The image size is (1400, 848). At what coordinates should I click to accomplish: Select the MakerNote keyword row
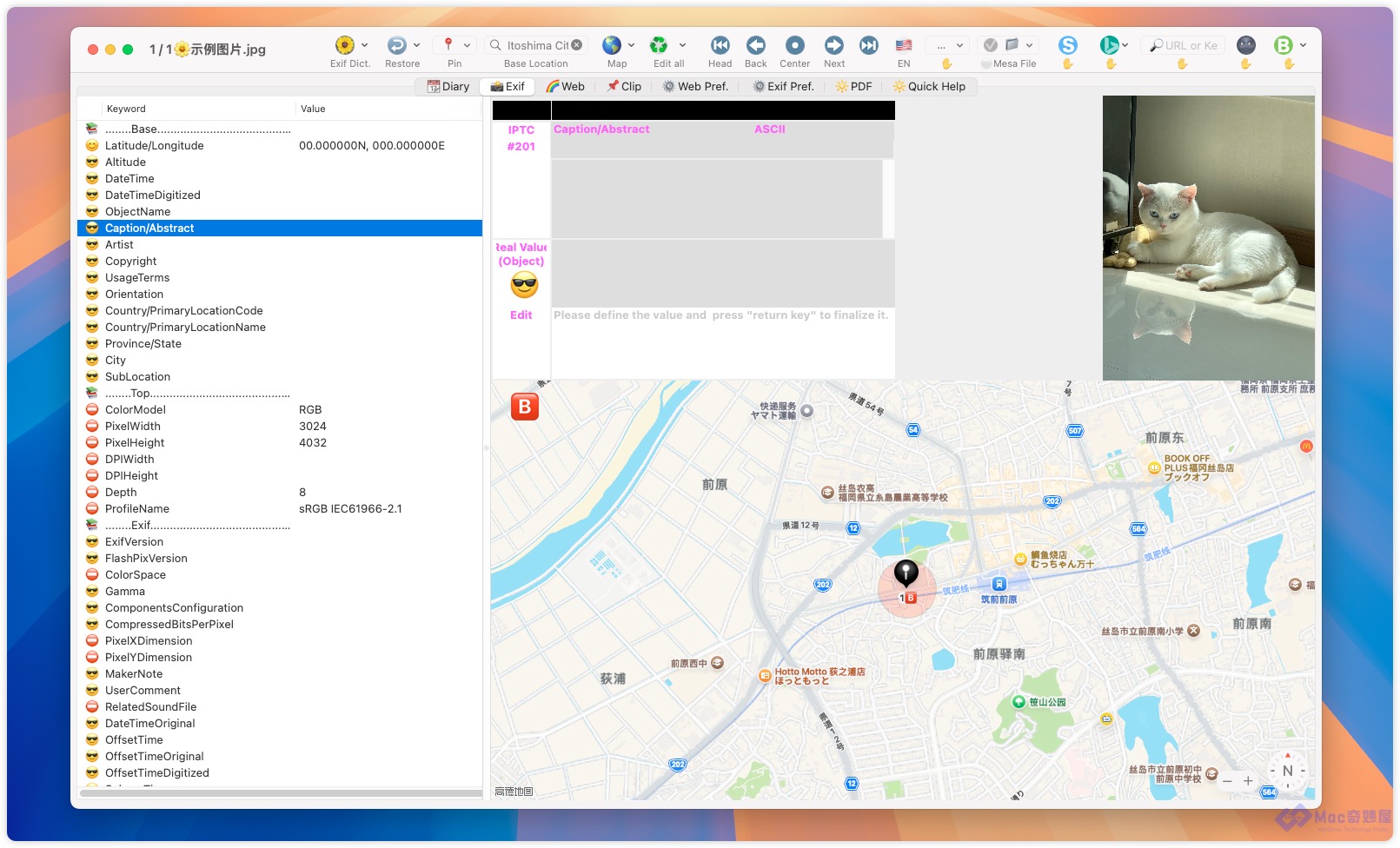280,674
